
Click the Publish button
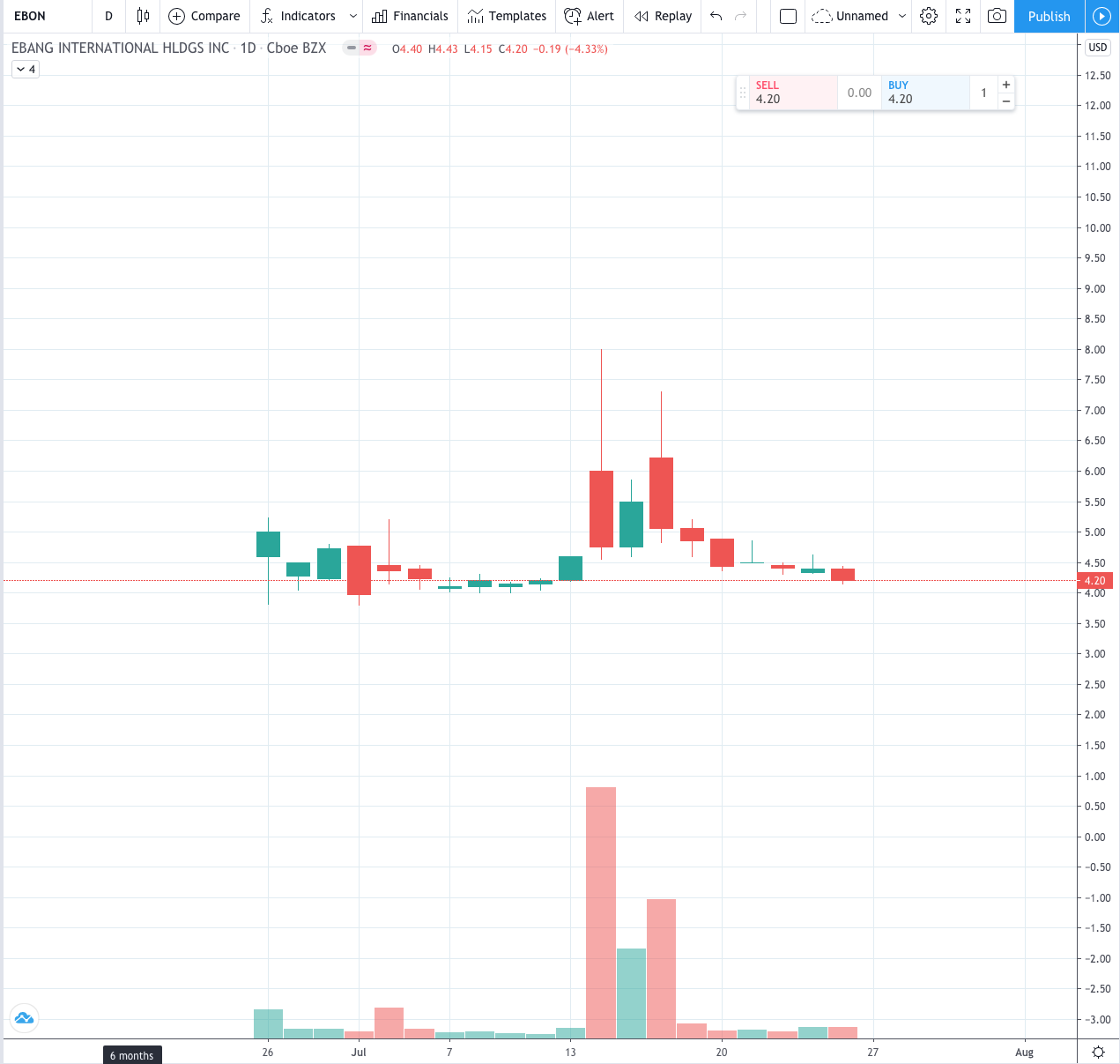click(1049, 16)
